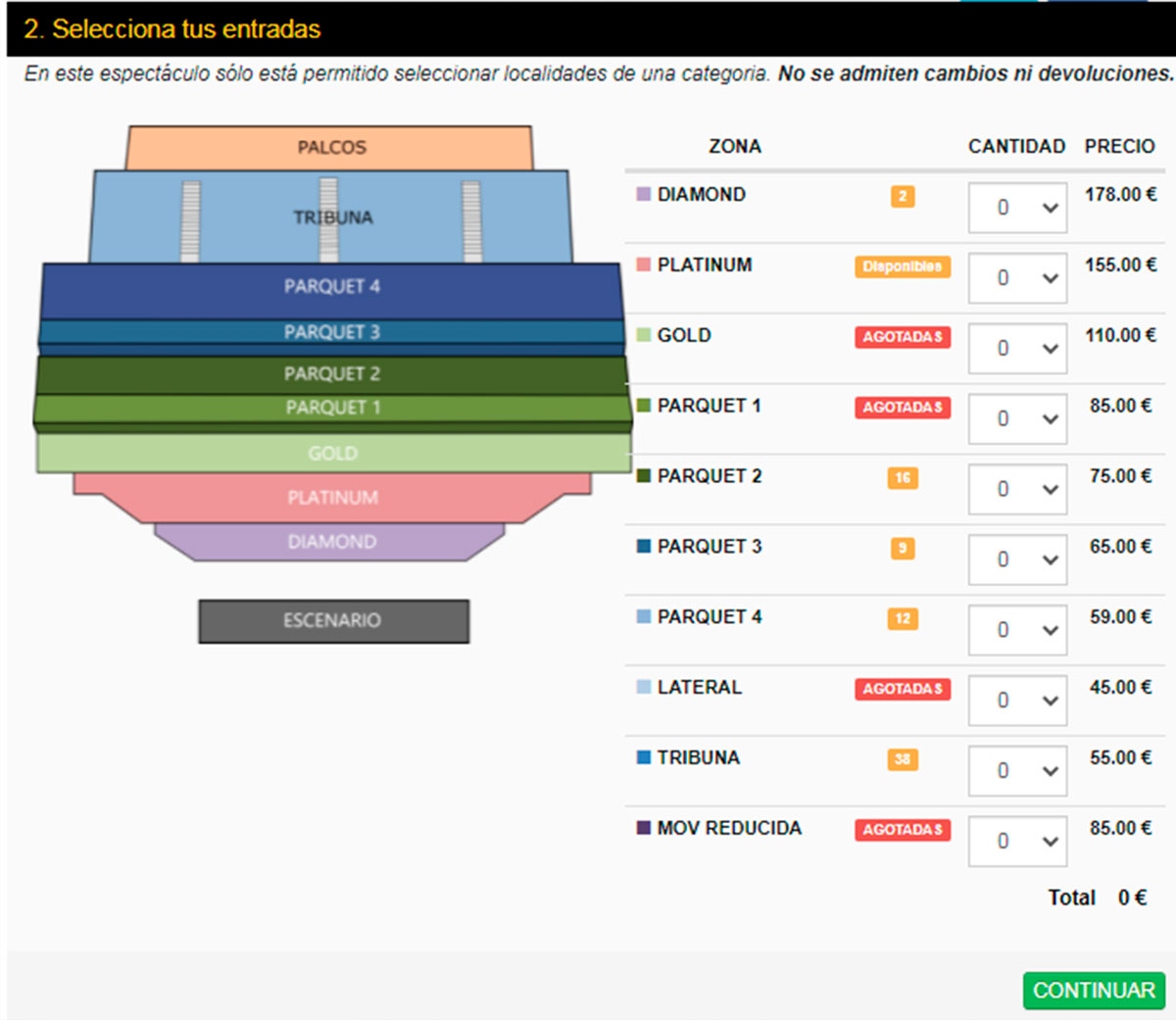Click the green CONTINUAR button
The image size is (1176, 1020).
(1094, 991)
